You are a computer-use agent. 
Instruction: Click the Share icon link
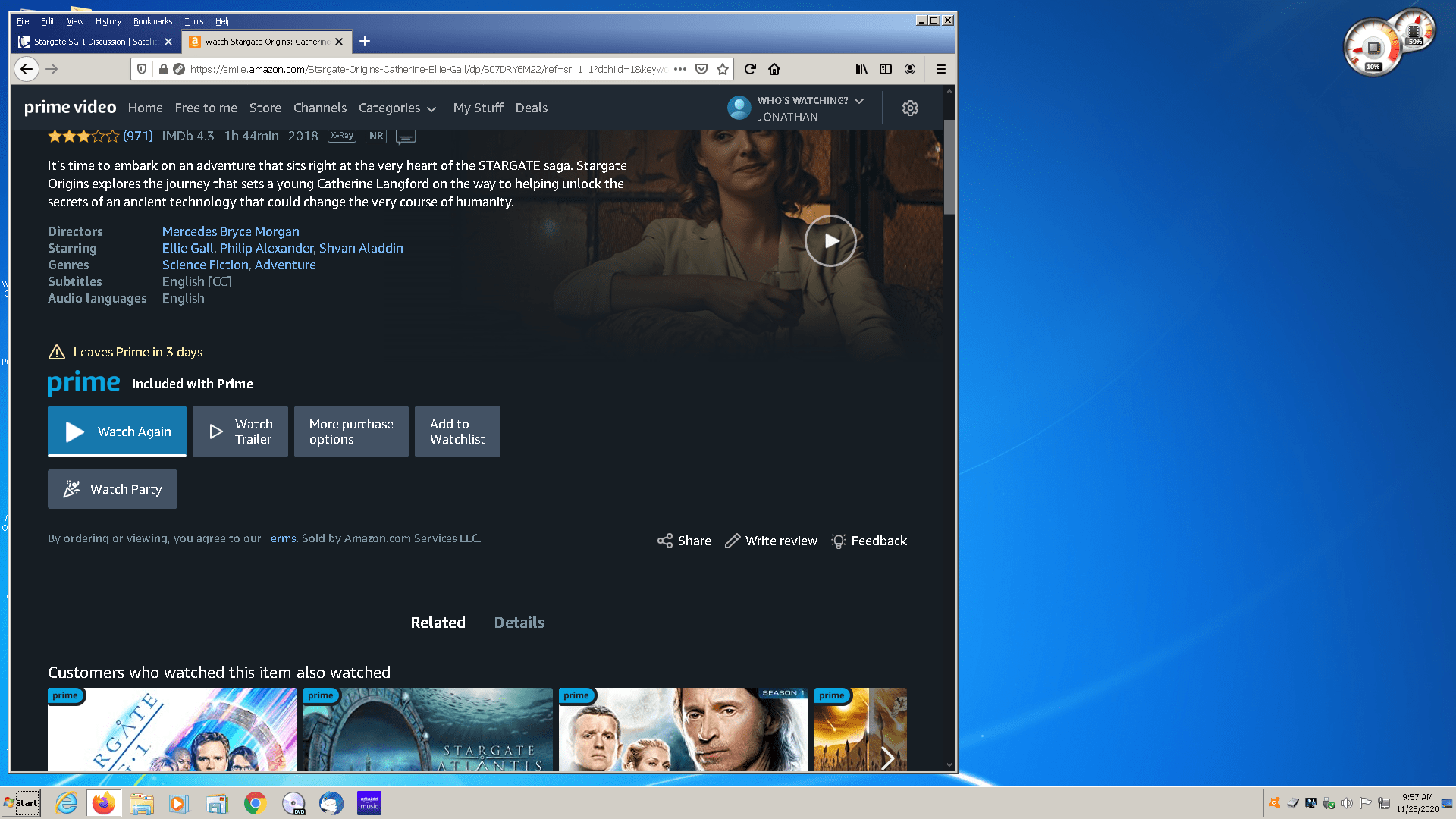click(x=684, y=541)
